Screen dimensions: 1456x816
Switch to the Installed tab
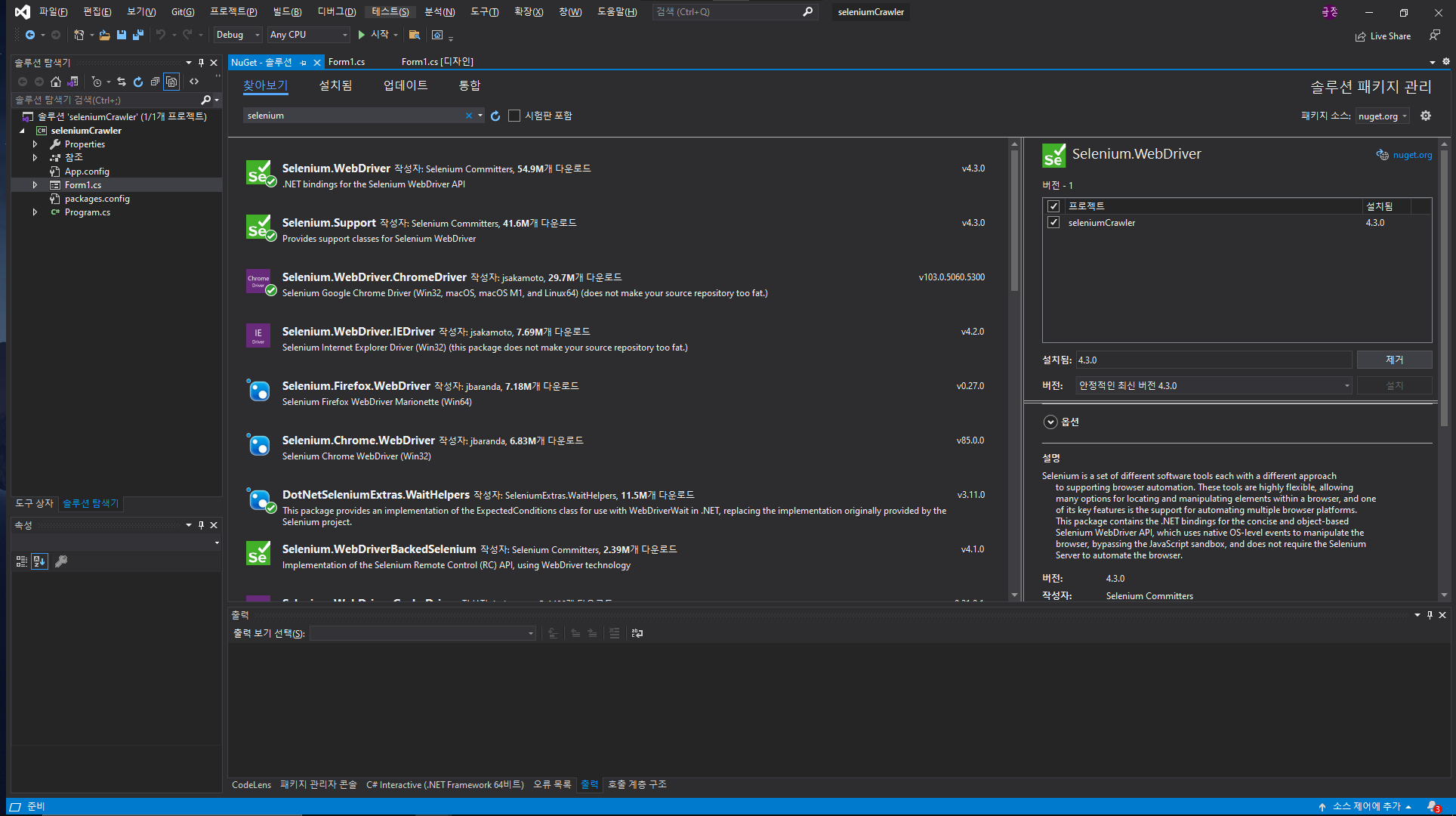coord(335,85)
